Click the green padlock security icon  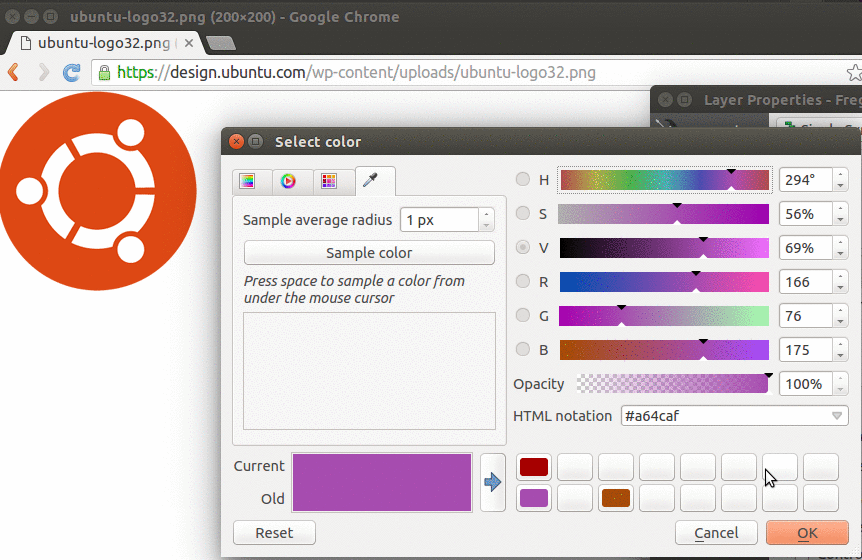103,72
